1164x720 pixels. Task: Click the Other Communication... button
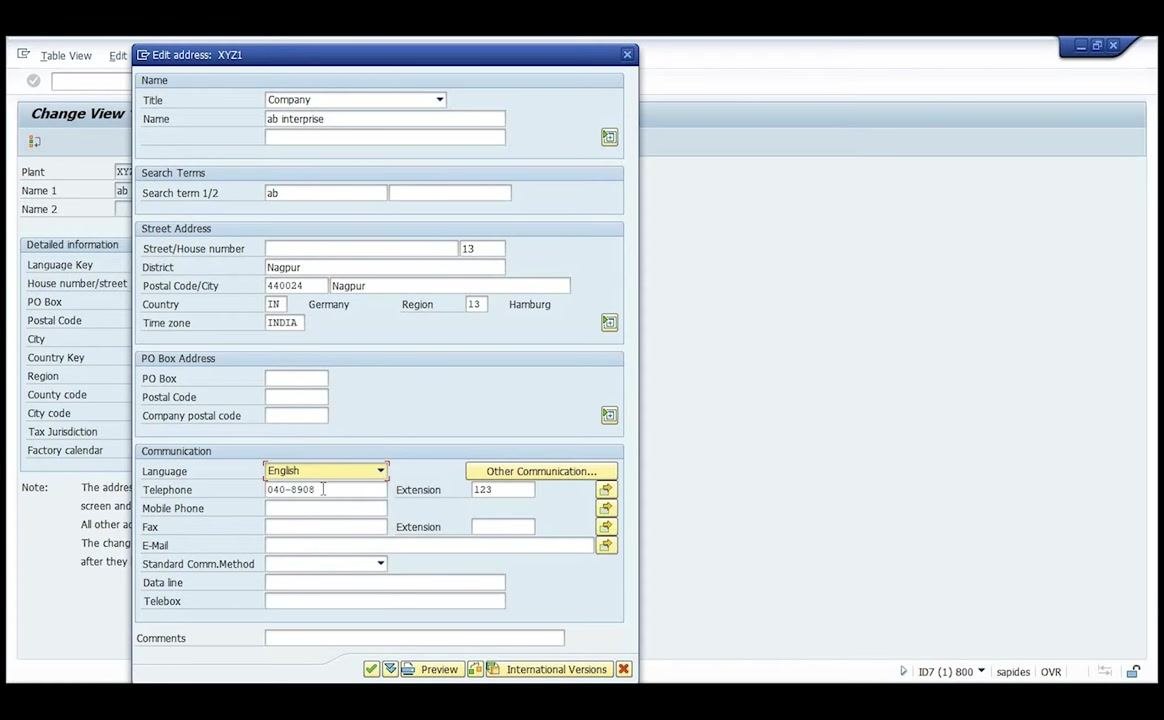[541, 471]
